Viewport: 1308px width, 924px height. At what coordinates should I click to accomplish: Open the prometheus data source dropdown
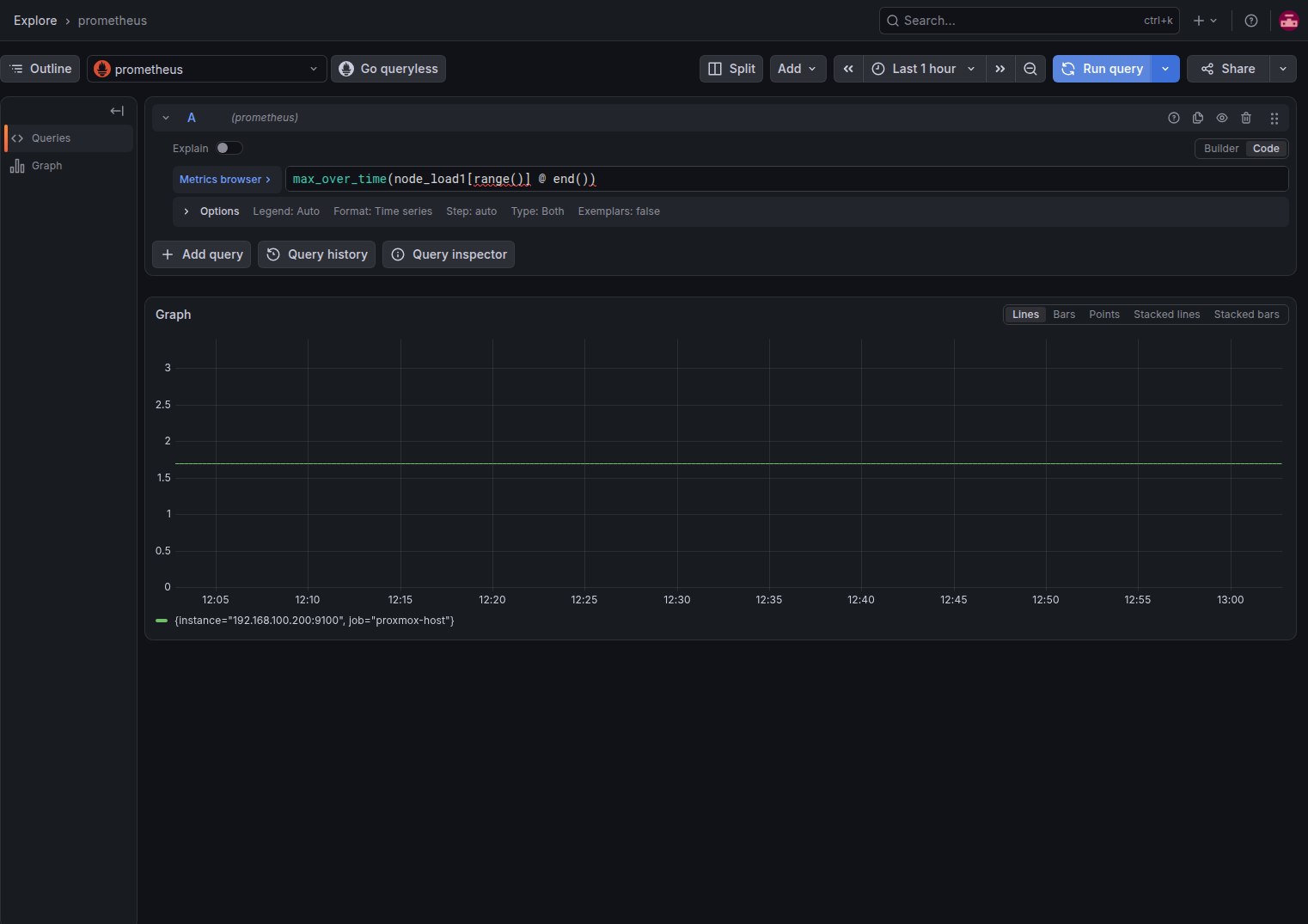[206, 69]
